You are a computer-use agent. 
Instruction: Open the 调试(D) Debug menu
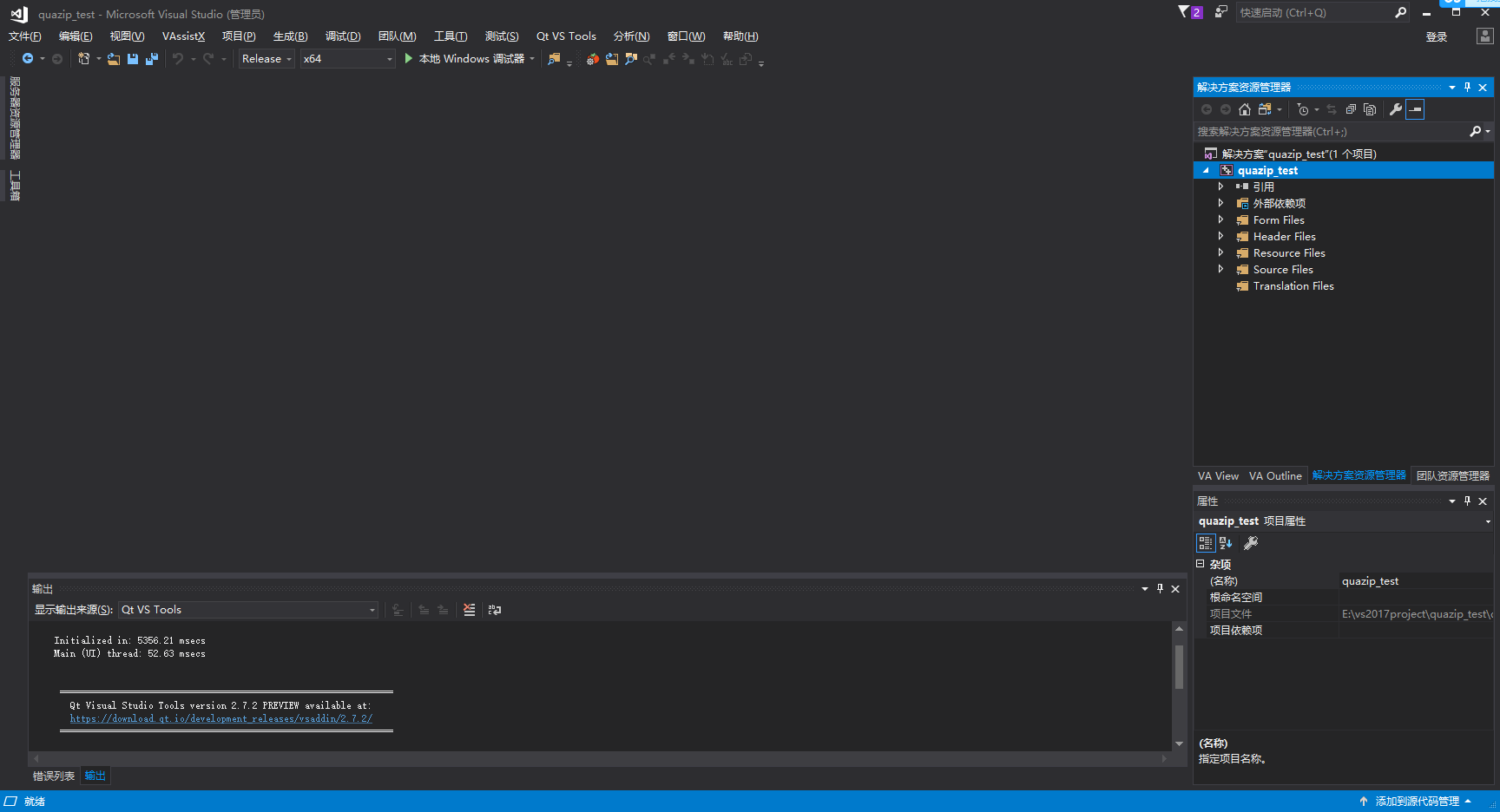pyautogui.click(x=343, y=36)
